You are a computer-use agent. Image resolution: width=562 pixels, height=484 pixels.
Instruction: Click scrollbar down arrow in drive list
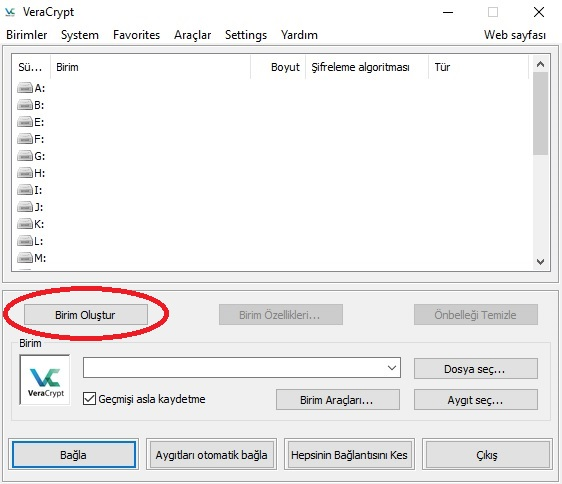point(540,262)
